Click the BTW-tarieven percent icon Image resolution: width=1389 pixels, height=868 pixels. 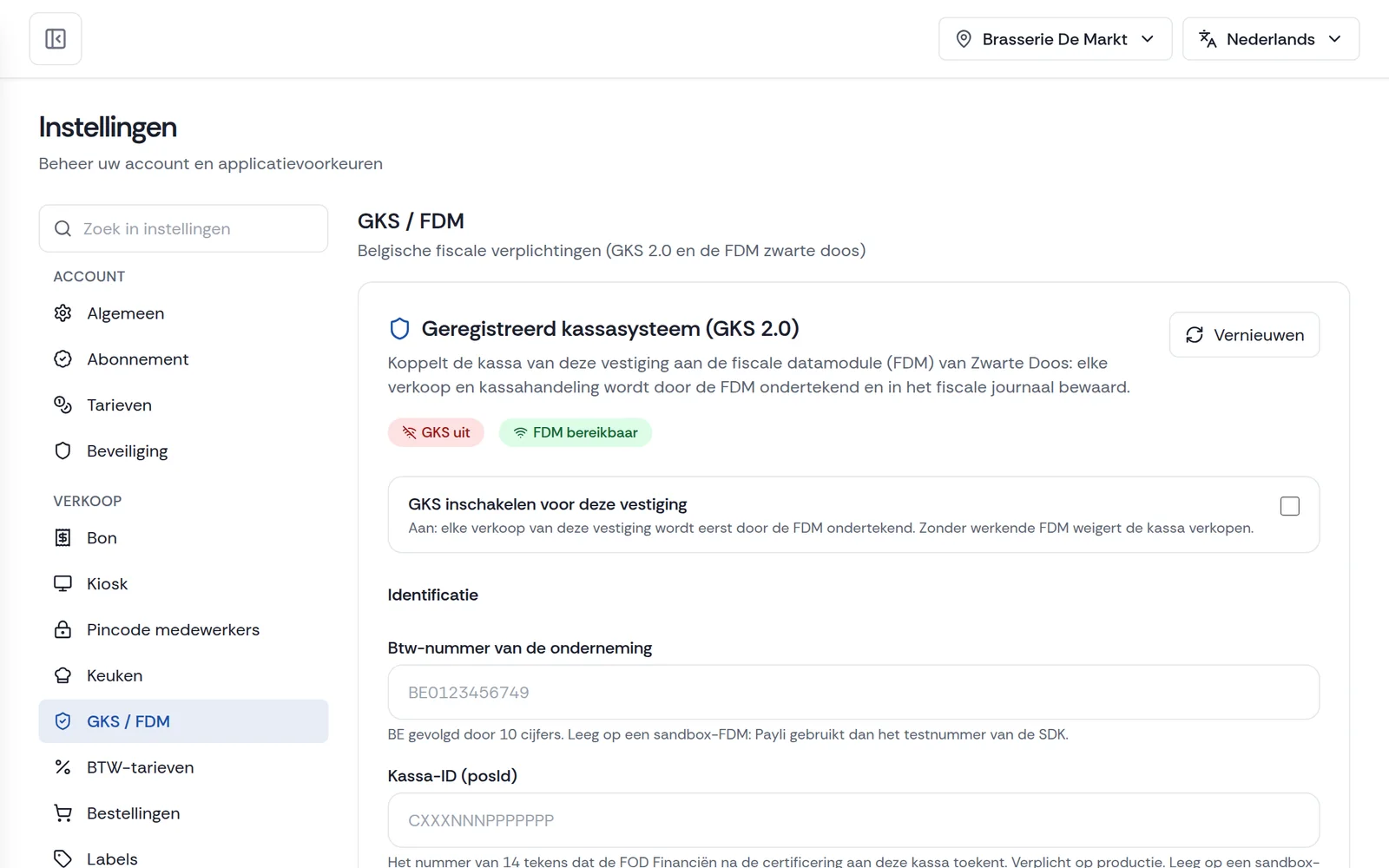coord(63,768)
